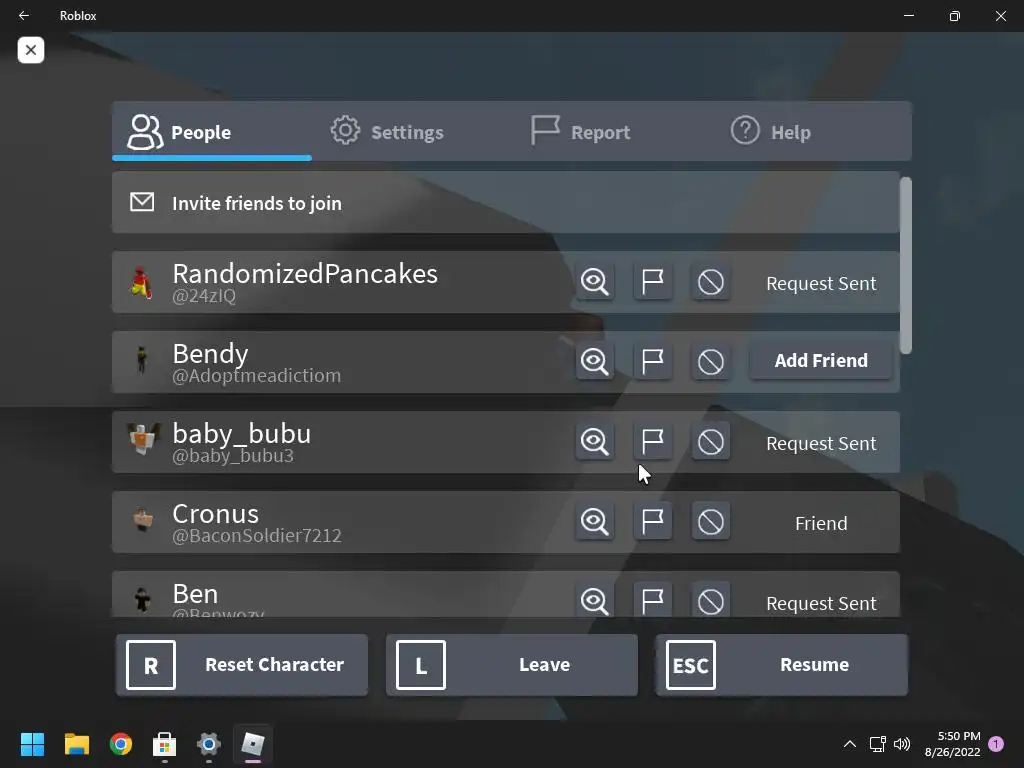Screen dimensions: 1024x768
Task: Block Bendy with the block icon
Action: (x=711, y=362)
